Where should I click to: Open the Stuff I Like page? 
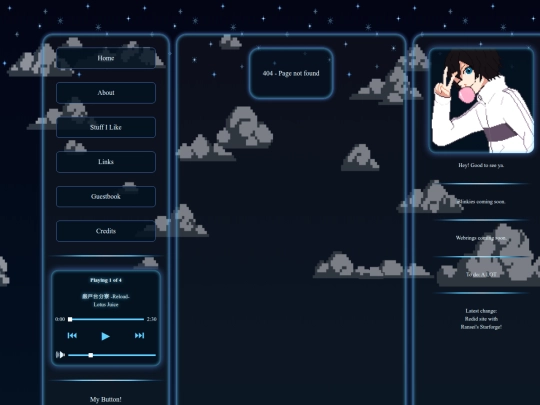(106, 127)
